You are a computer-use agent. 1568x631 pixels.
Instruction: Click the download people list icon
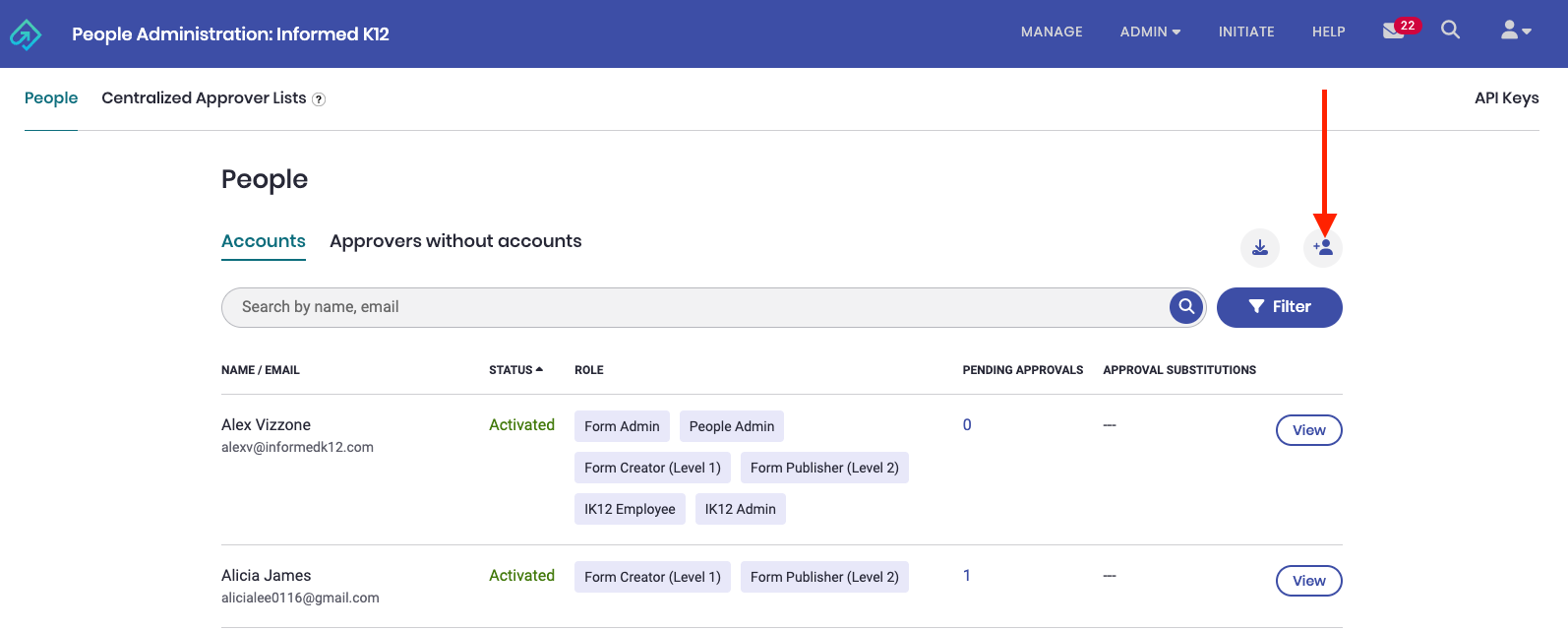(x=1259, y=248)
